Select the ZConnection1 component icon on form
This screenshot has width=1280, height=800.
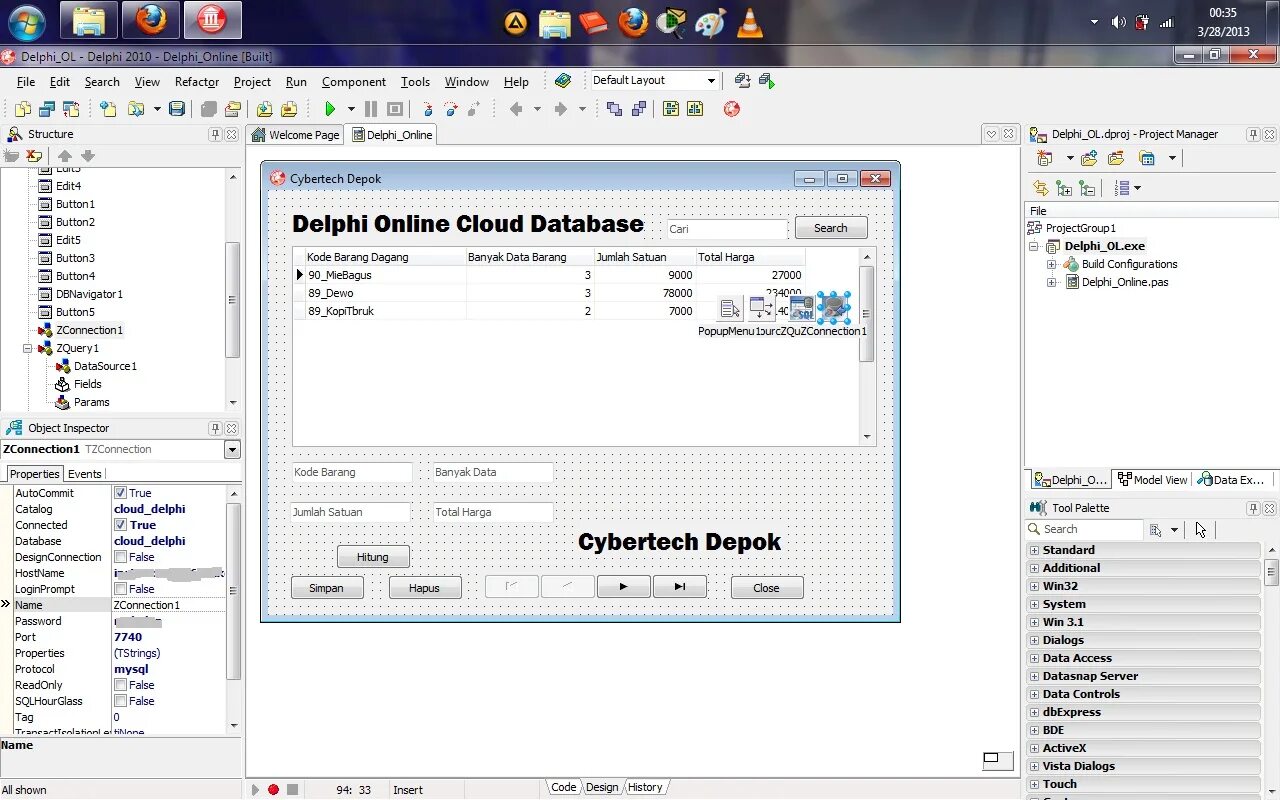[x=833, y=308]
